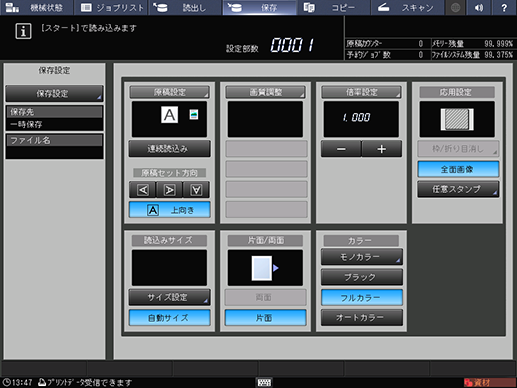Open the 倍率設定 zoom settings

click(361, 92)
